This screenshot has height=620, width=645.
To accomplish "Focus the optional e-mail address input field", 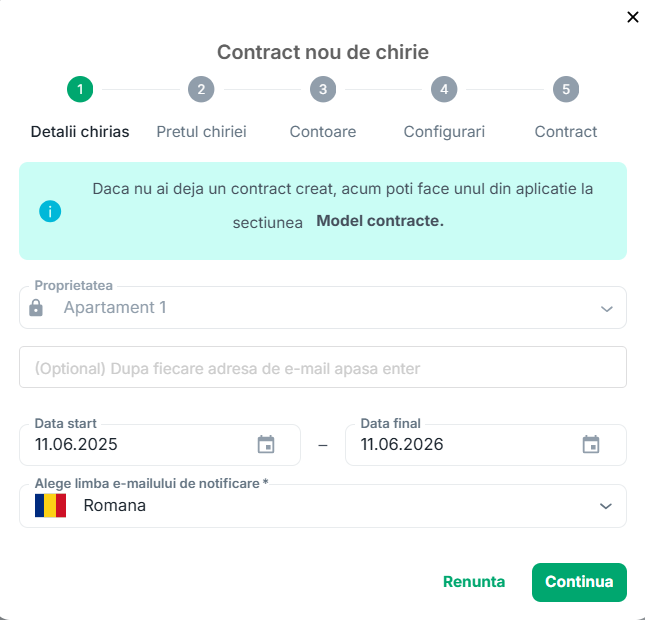I will point(323,367).
